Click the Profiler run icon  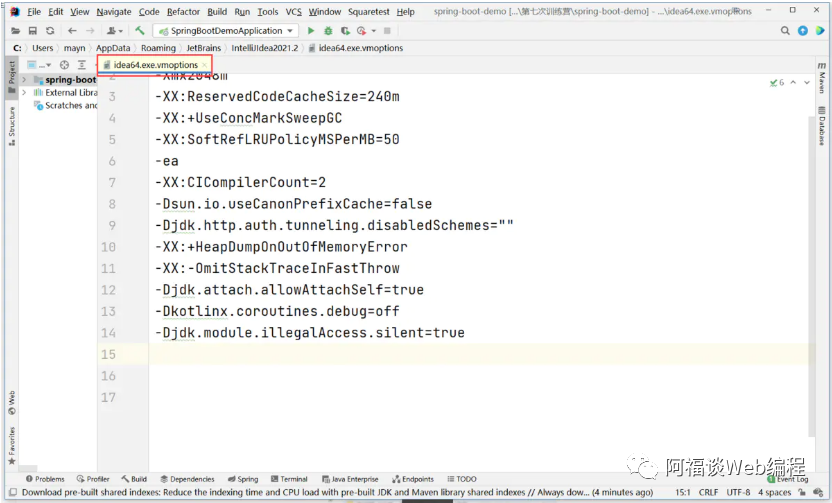tap(362, 31)
